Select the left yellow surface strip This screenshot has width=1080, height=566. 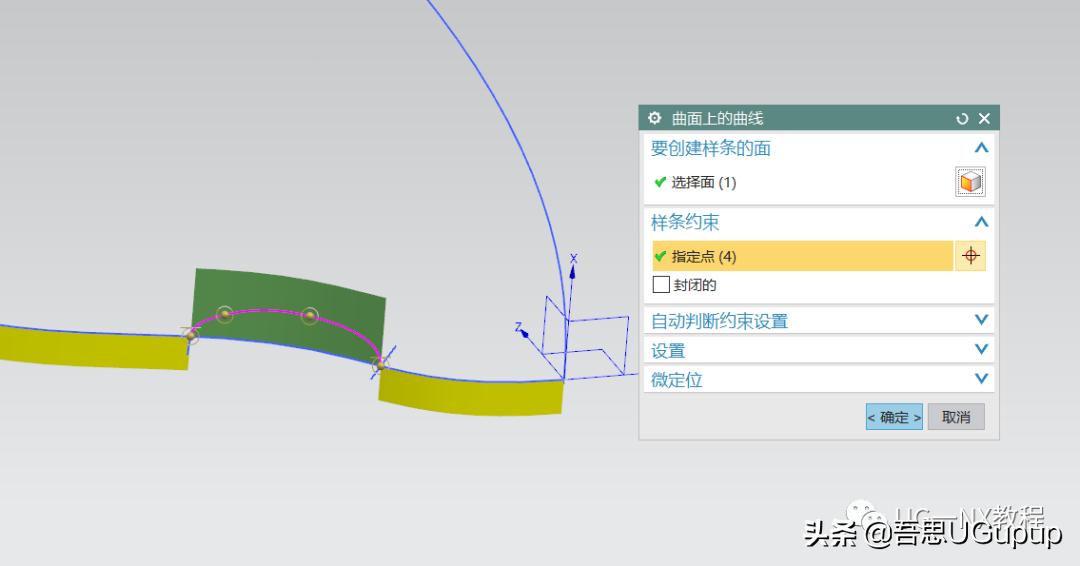tap(93, 349)
